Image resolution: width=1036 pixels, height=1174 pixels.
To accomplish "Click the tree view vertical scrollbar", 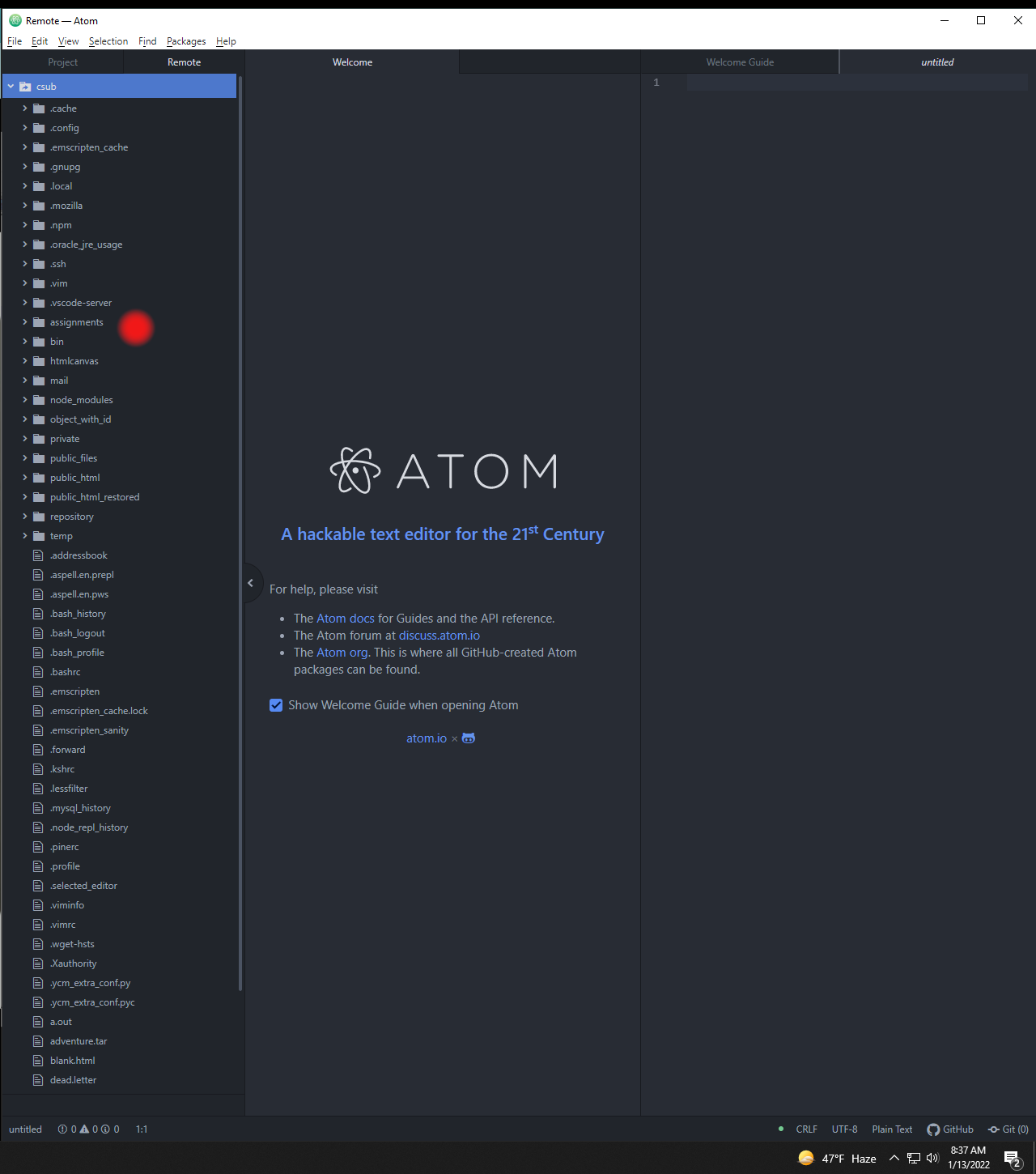I will [240, 534].
